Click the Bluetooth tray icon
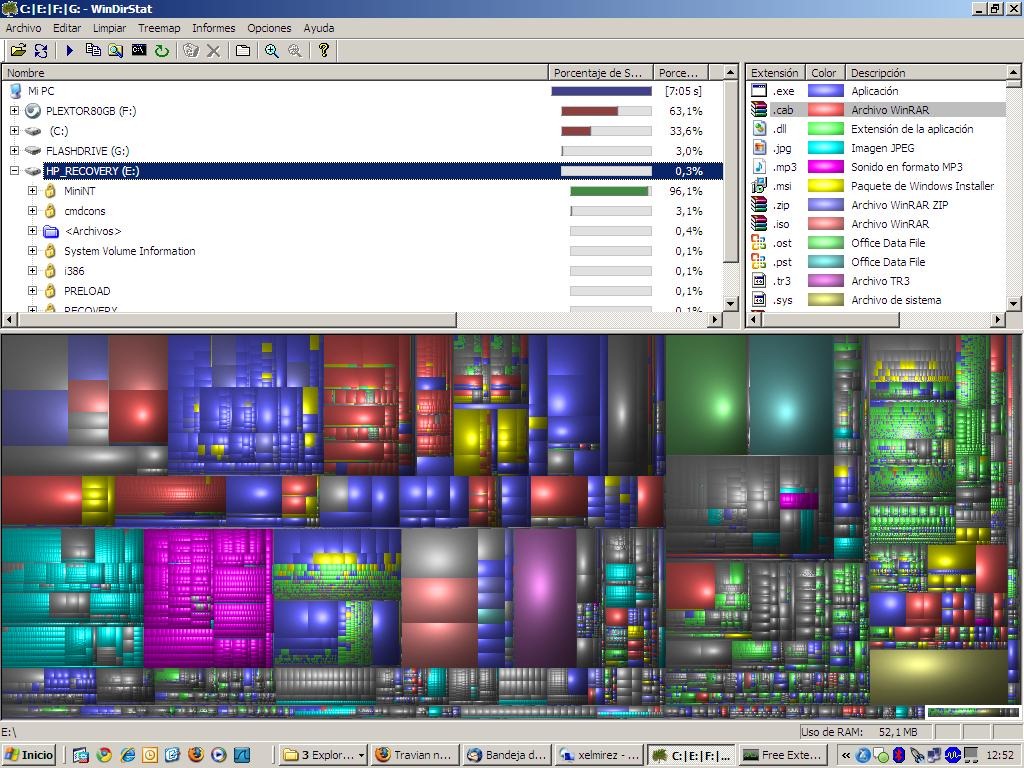The image size is (1024, 768). click(899, 755)
